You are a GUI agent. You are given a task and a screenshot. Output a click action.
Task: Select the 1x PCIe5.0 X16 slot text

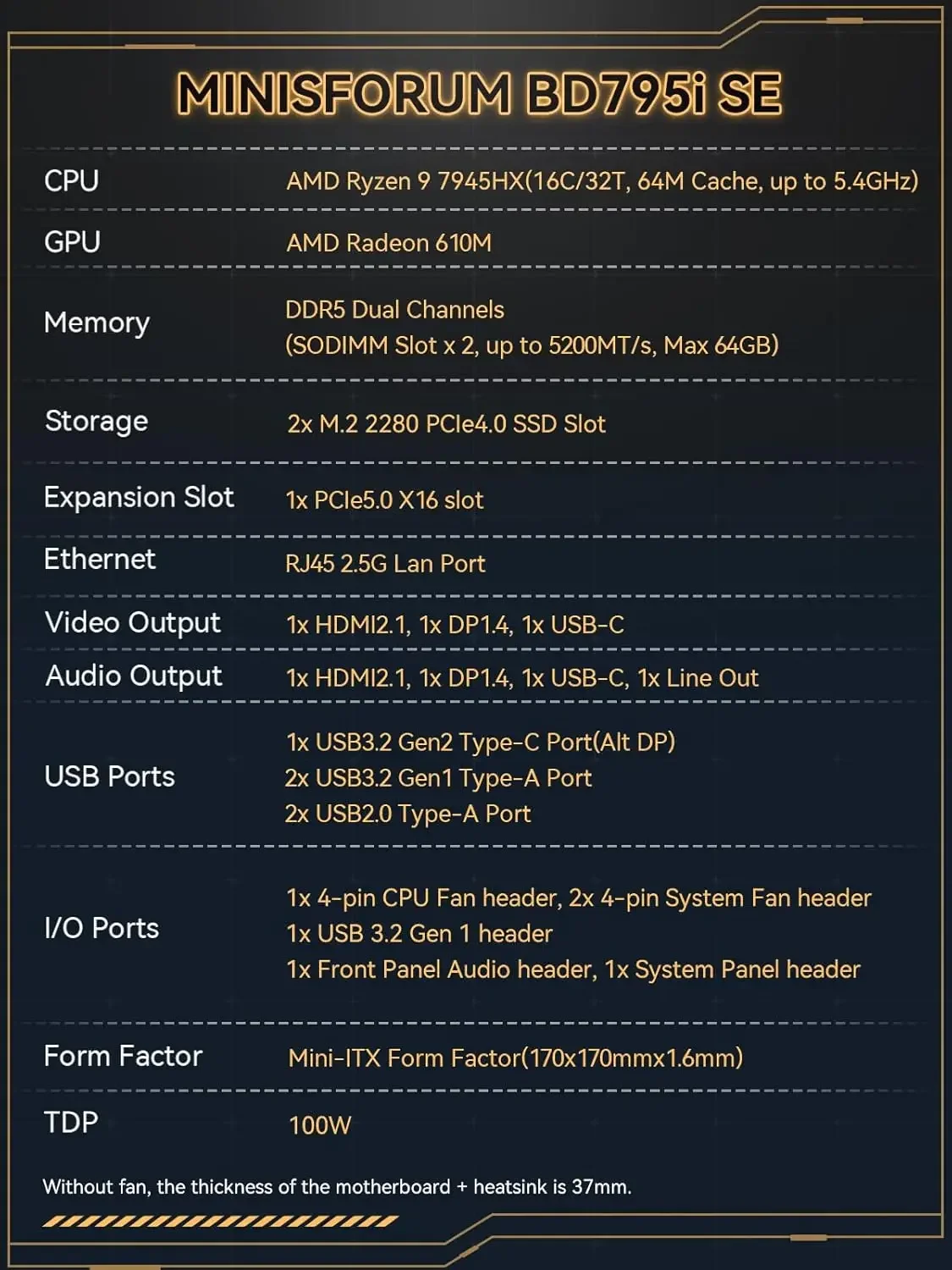pyautogui.click(x=384, y=500)
